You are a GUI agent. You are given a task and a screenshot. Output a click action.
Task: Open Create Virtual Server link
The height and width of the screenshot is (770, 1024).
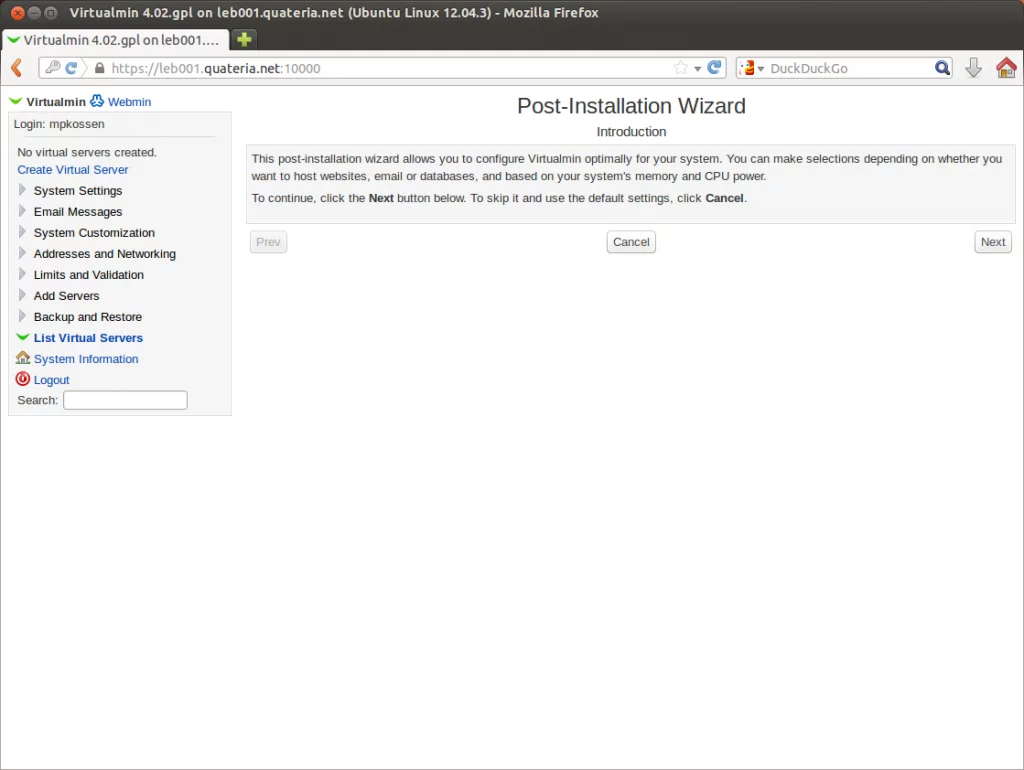click(72, 170)
